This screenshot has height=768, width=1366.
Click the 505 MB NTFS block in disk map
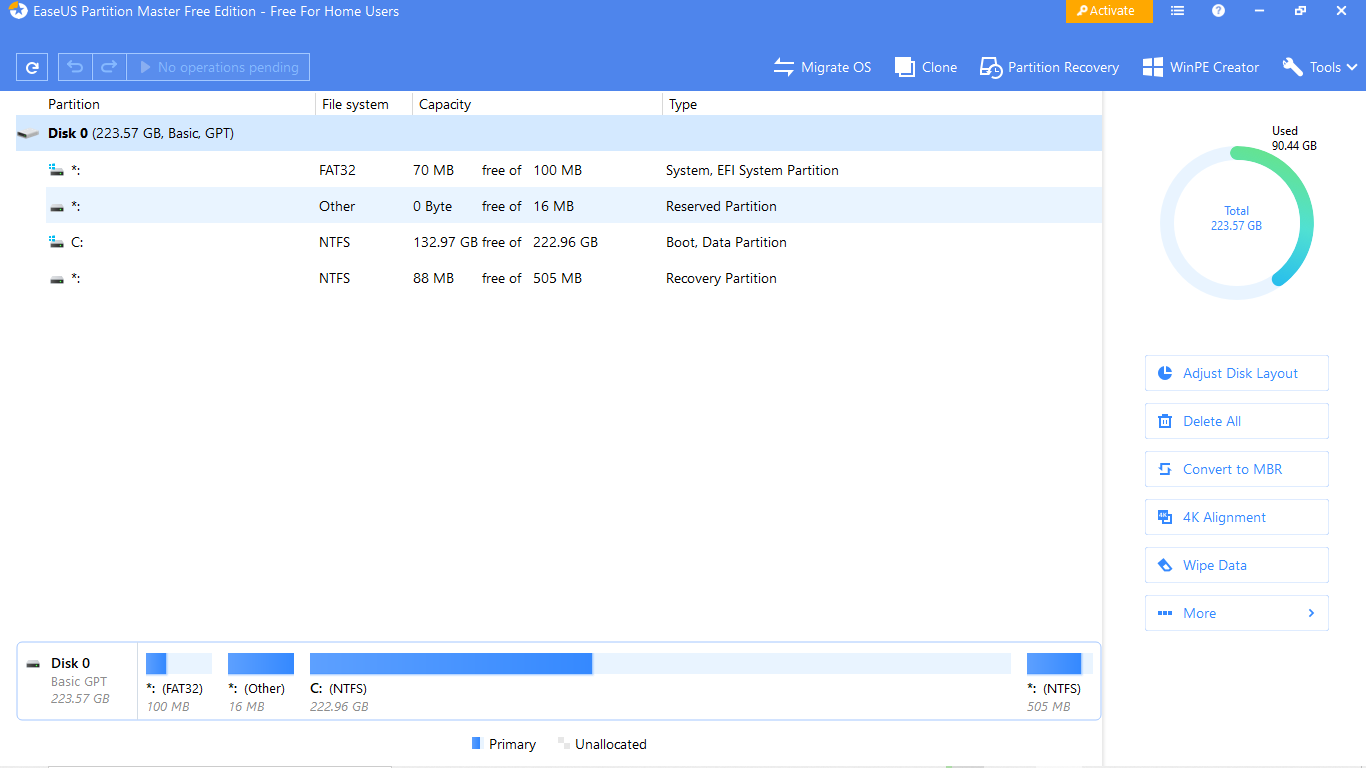(1060, 663)
